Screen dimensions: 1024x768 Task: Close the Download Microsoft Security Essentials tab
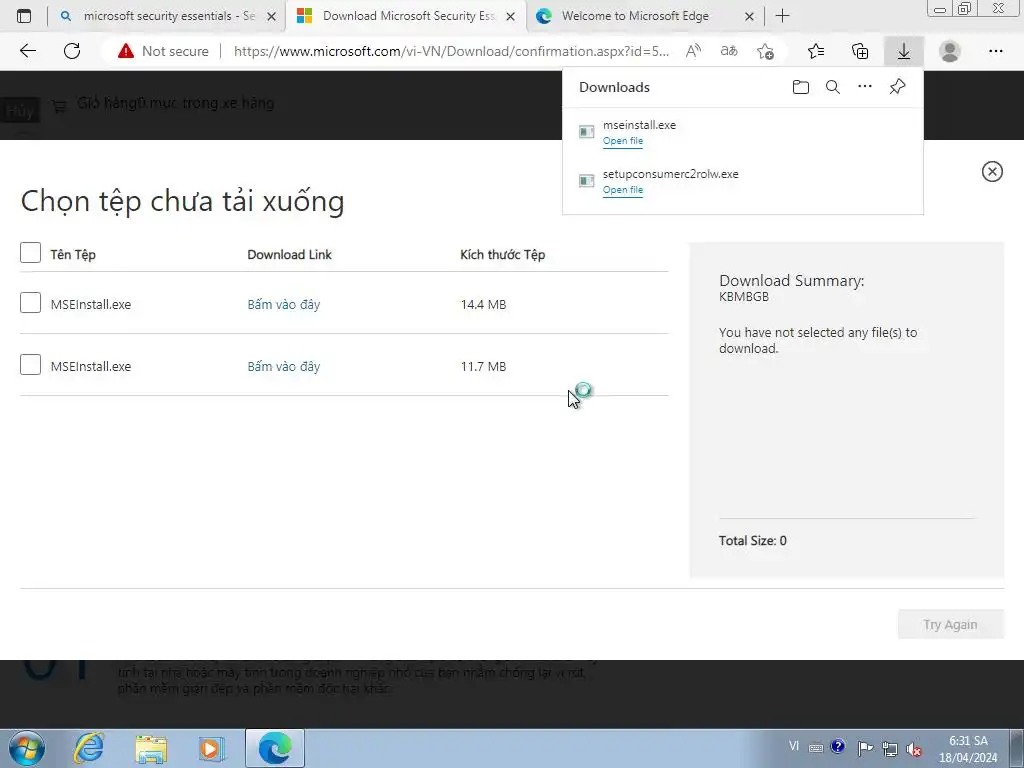point(511,16)
